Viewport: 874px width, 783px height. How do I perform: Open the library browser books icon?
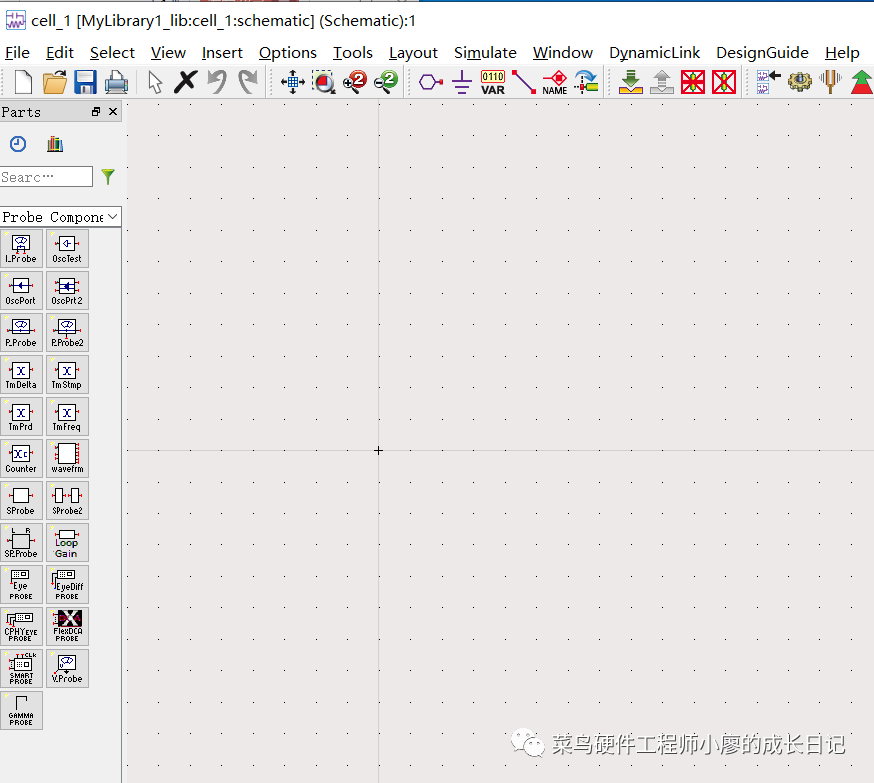(55, 144)
